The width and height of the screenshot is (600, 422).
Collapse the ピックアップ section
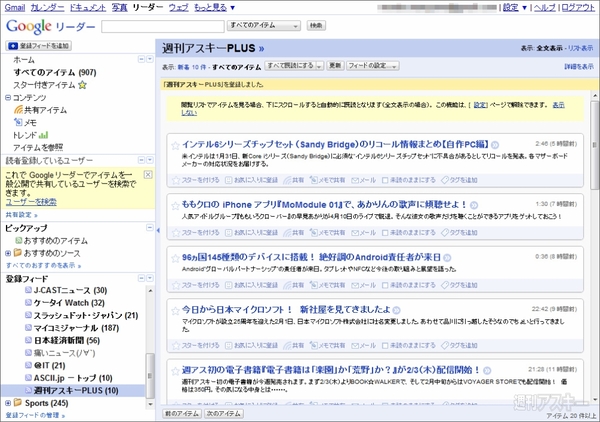(x=150, y=228)
